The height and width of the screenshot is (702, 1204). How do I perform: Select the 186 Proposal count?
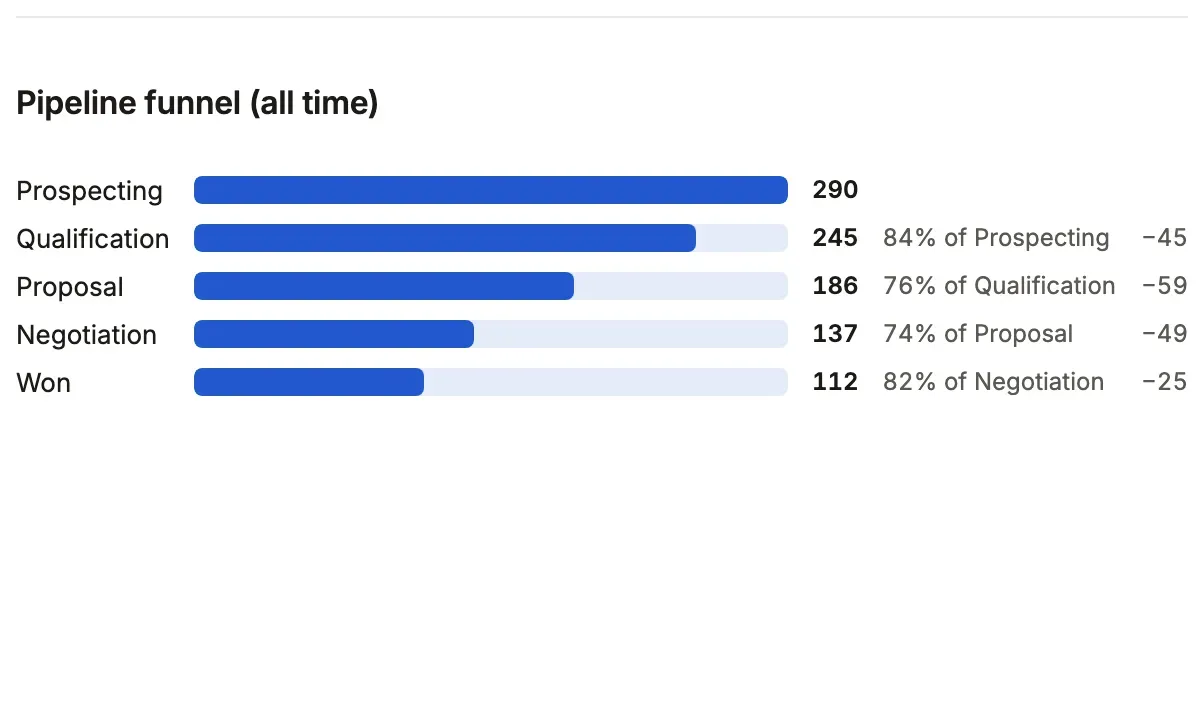click(835, 286)
